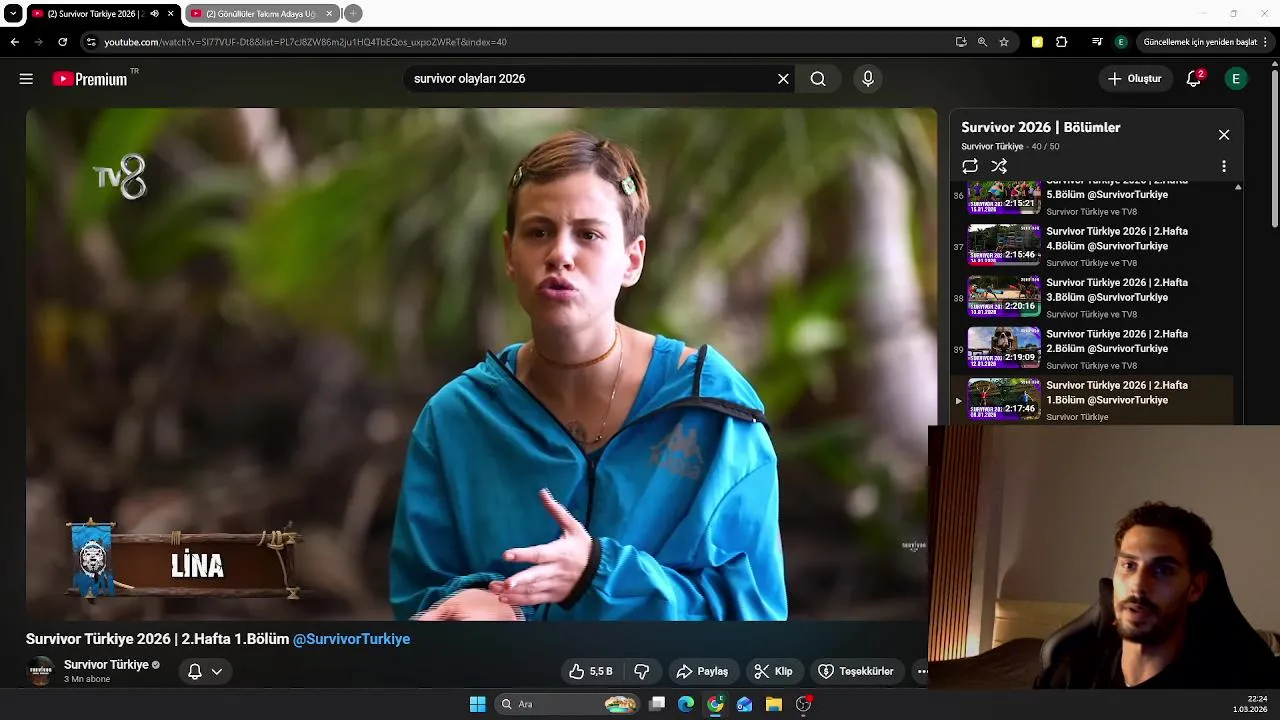
Task: Start voice search with microphone
Action: coord(867,79)
